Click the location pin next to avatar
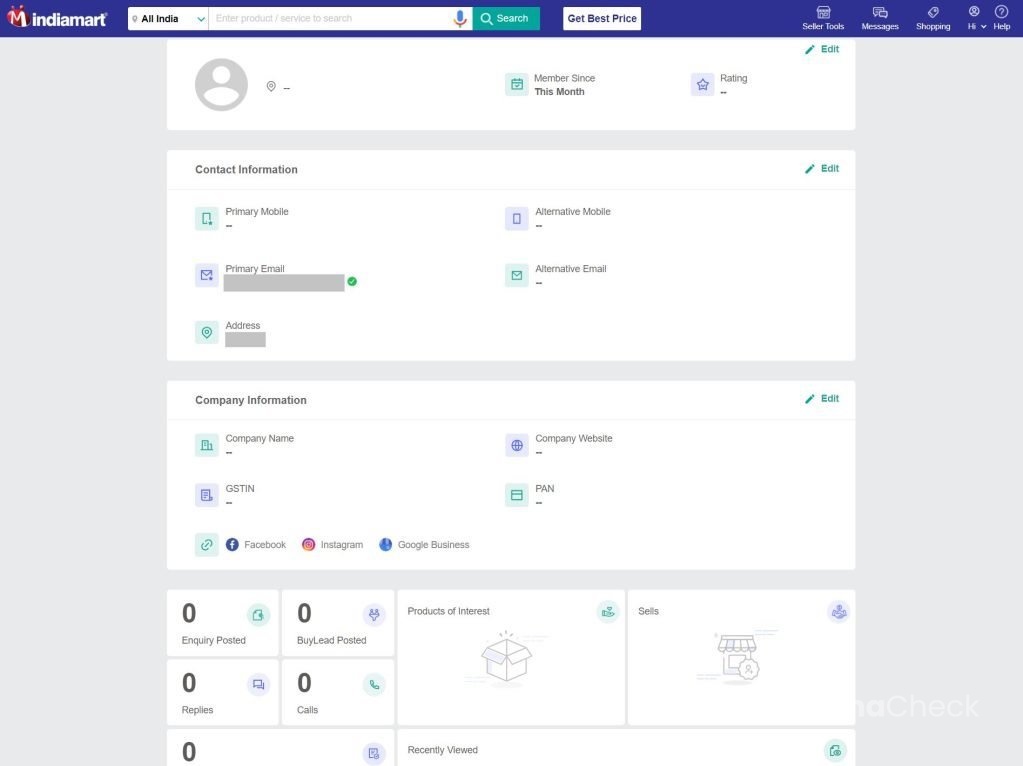 [x=271, y=86]
